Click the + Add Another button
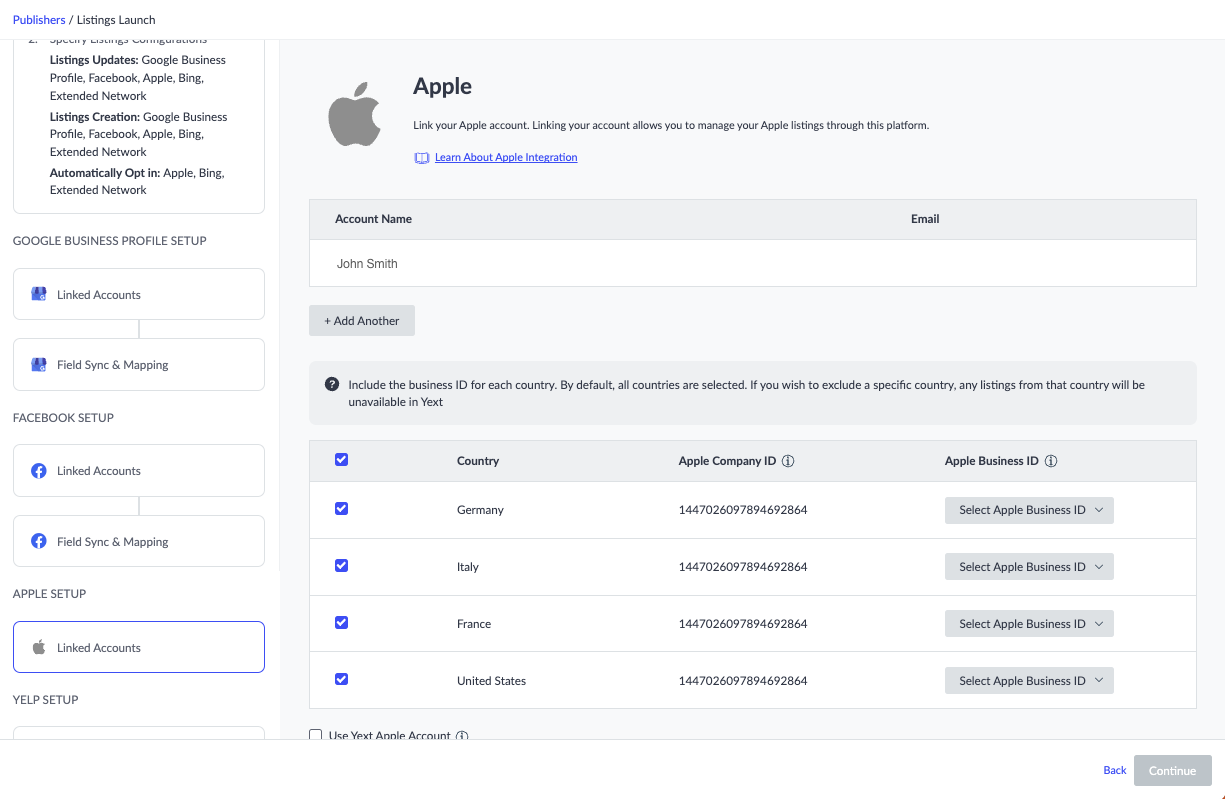 tap(362, 321)
